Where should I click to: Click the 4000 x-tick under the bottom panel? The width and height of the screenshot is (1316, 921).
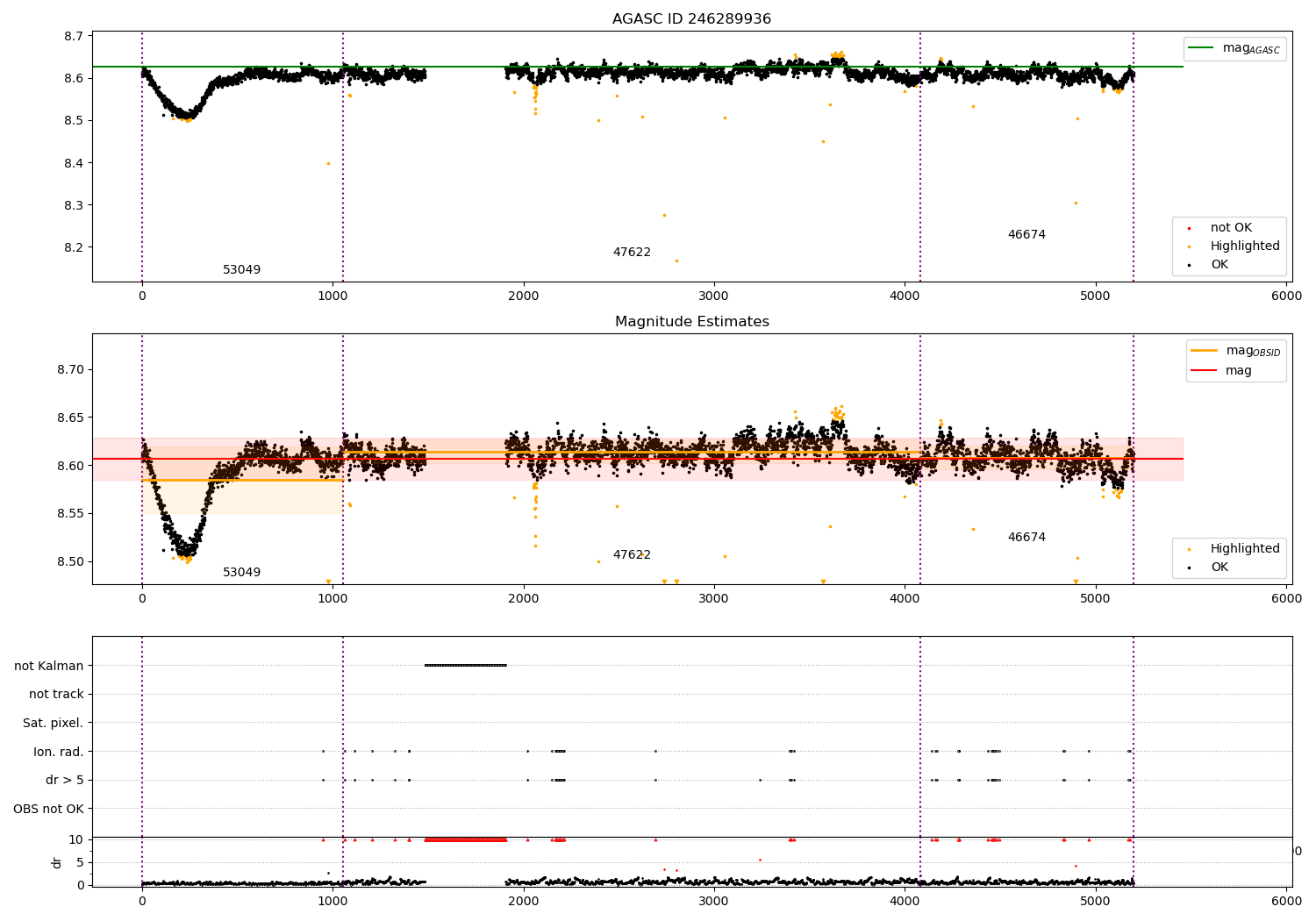(x=905, y=901)
